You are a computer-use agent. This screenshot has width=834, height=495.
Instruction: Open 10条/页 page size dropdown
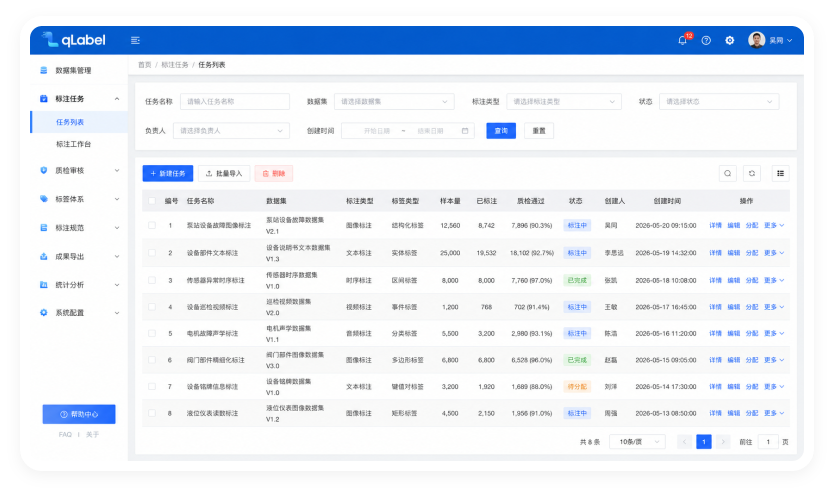pos(638,442)
